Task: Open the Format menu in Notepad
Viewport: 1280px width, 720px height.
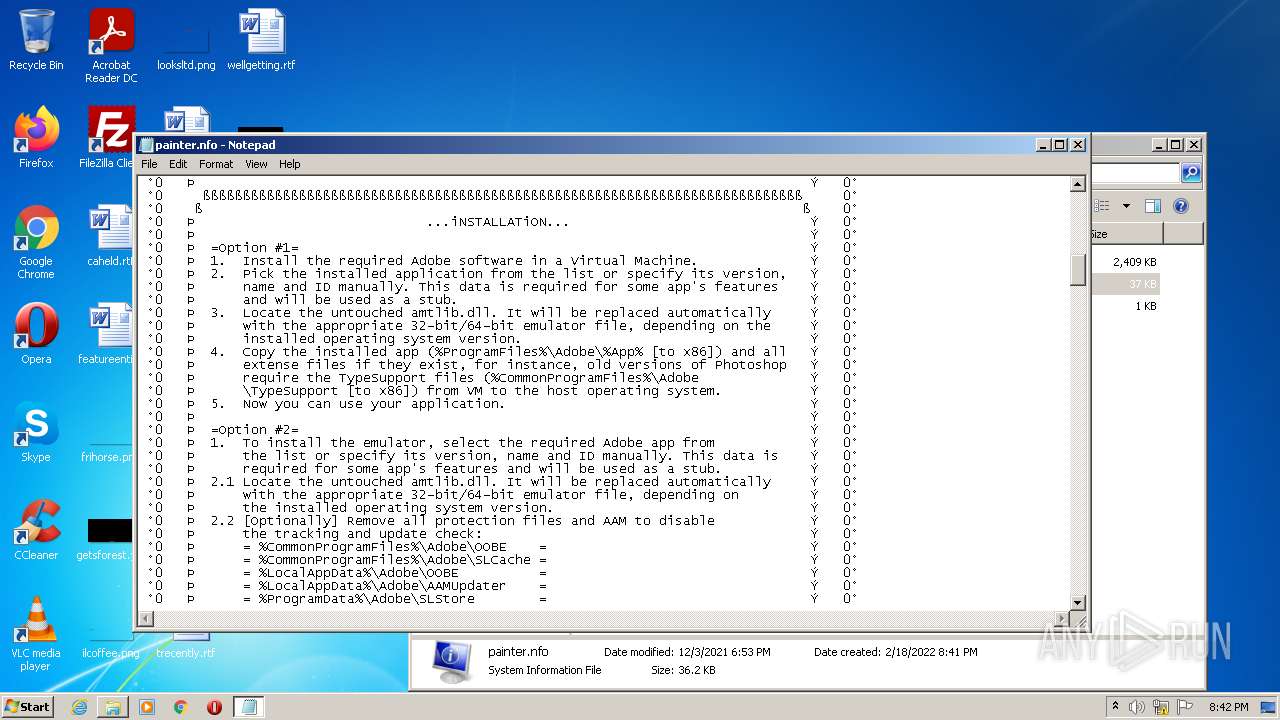Action: 216,164
